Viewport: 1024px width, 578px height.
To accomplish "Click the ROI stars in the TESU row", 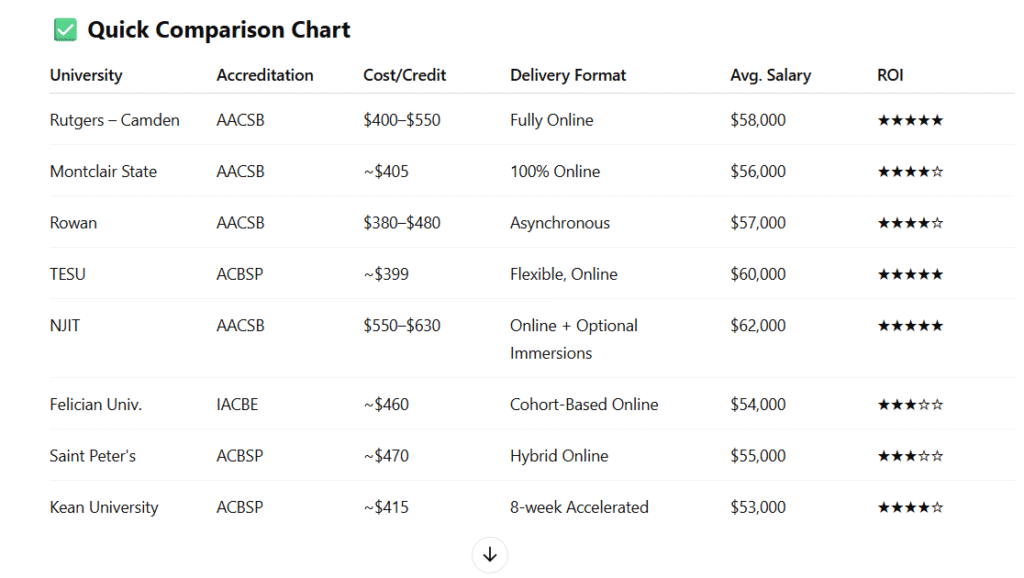I will (x=910, y=274).
